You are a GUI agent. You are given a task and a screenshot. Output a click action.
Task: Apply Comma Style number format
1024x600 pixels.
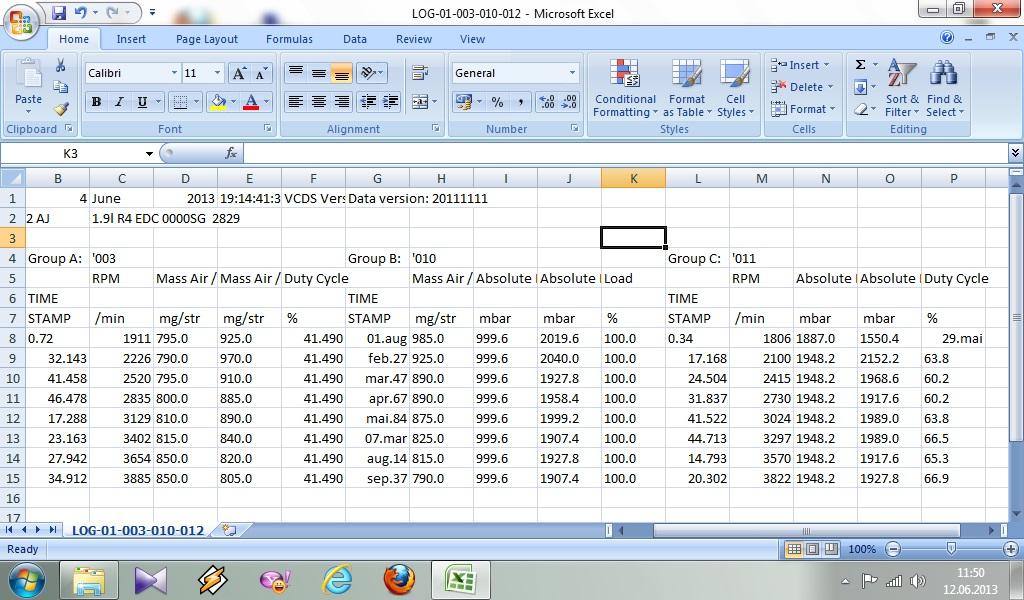coord(520,102)
